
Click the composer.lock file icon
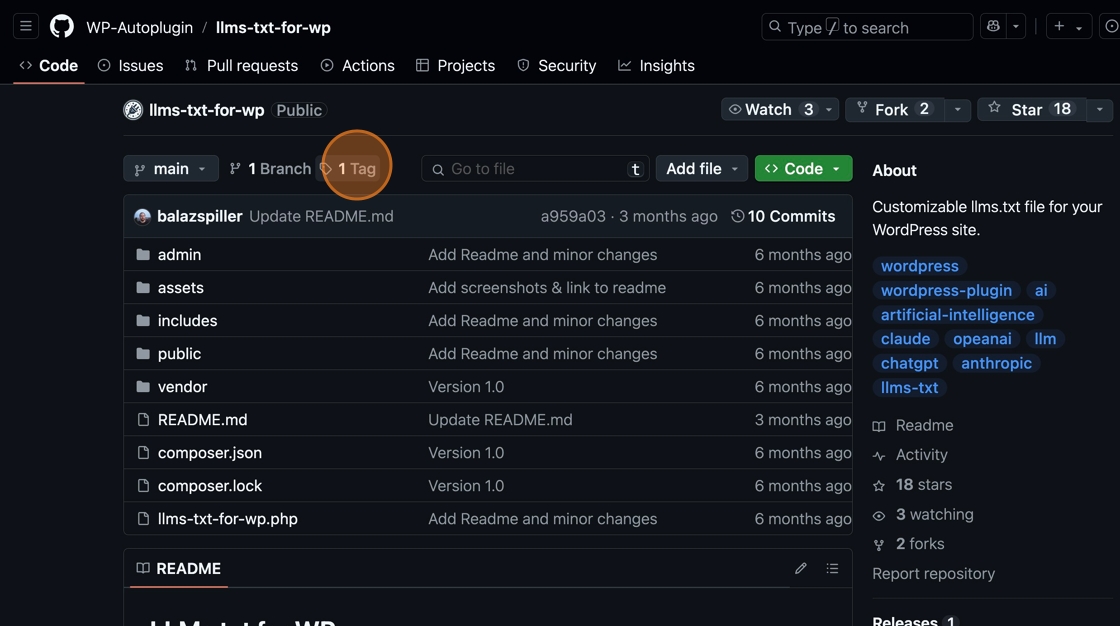click(143, 486)
